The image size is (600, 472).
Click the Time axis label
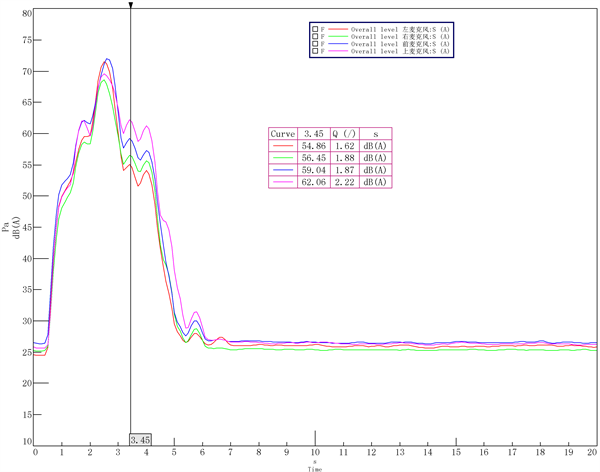[x=315, y=468]
